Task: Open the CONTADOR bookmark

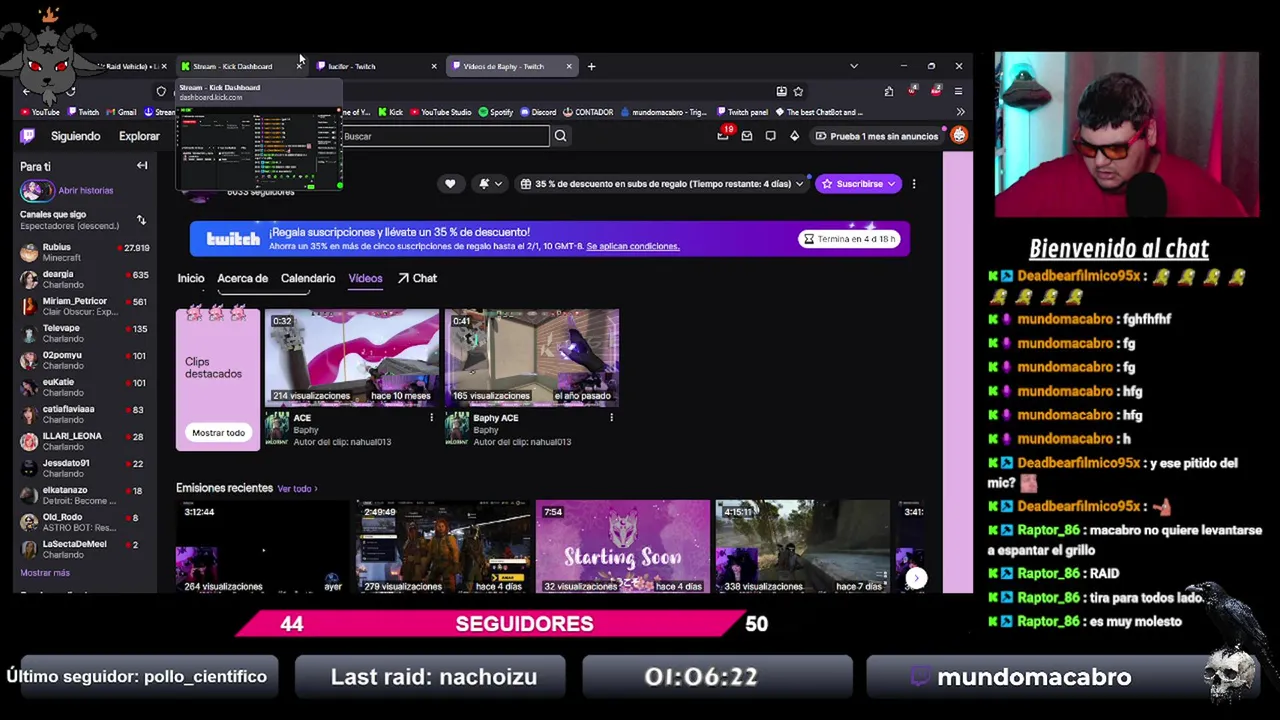Action: point(588,112)
